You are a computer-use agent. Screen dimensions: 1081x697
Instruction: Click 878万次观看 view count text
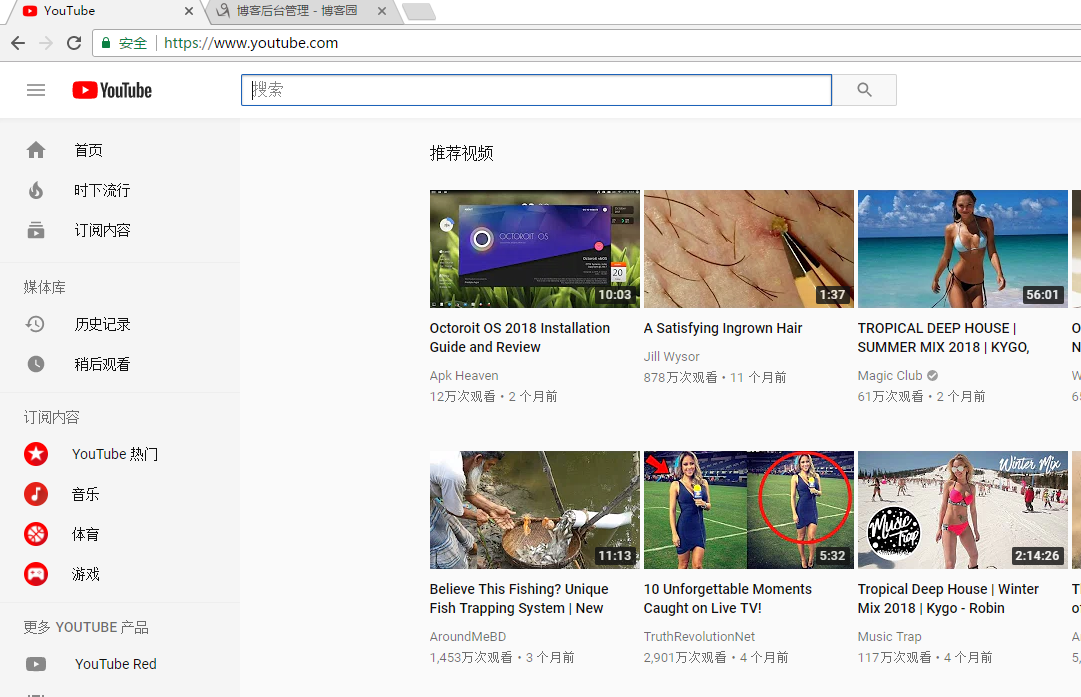tap(680, 377)
